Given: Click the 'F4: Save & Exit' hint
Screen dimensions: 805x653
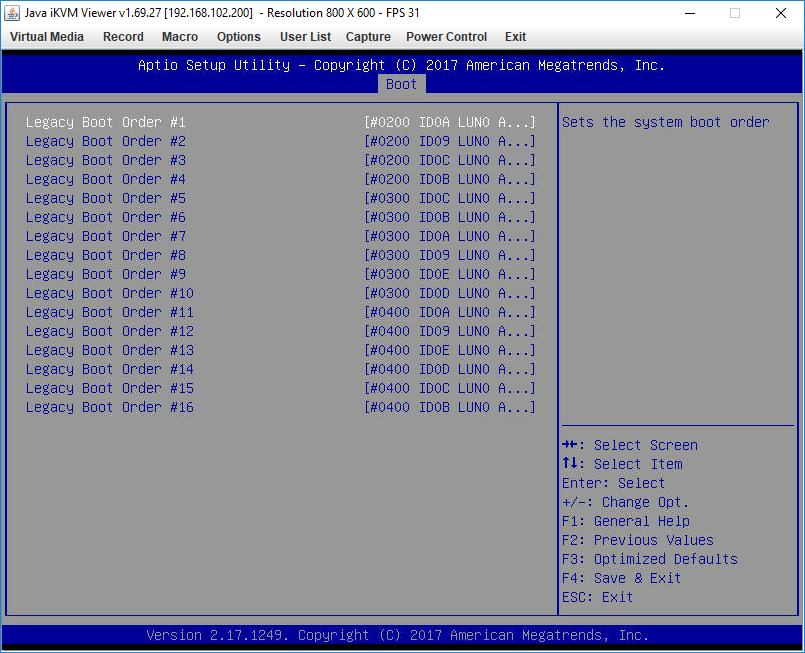Looking at the screenshot, I should click(621, 578).
